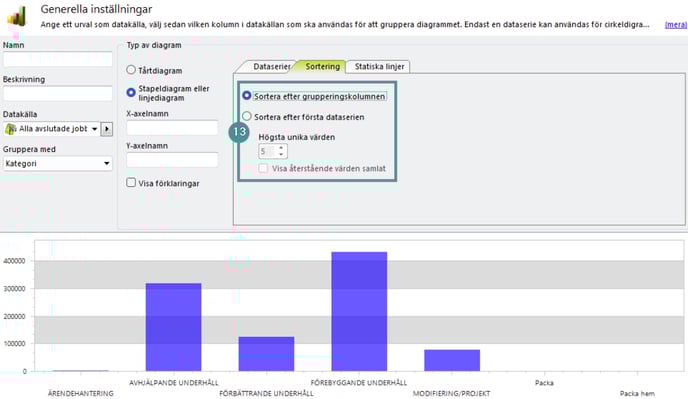Select the Tårtdiagram radio button
The width and height of the screenshot is (688, 399).
(x=131, y=70)
